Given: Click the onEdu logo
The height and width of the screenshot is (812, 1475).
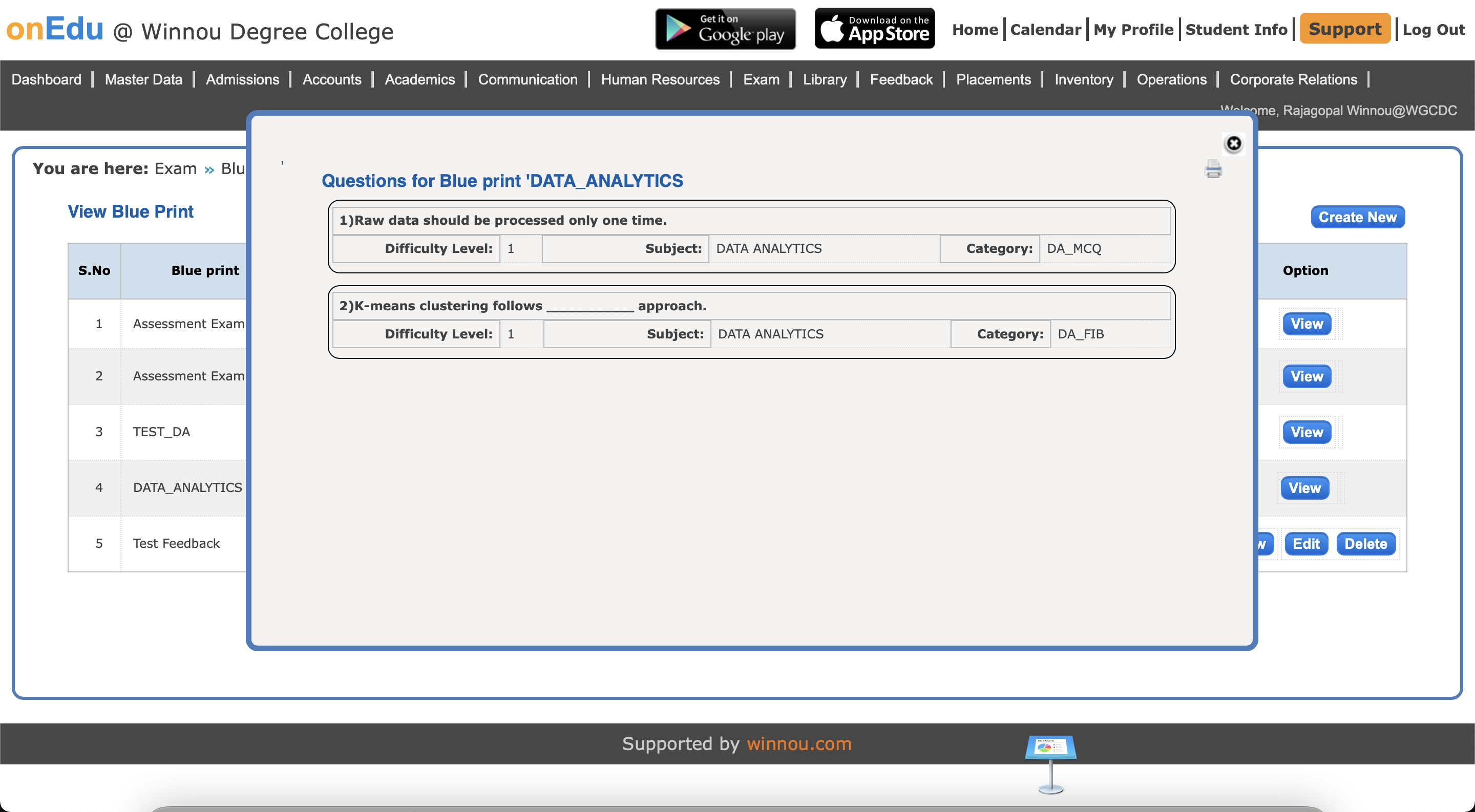Looking at the screenshot, I should tap(55, 29).
